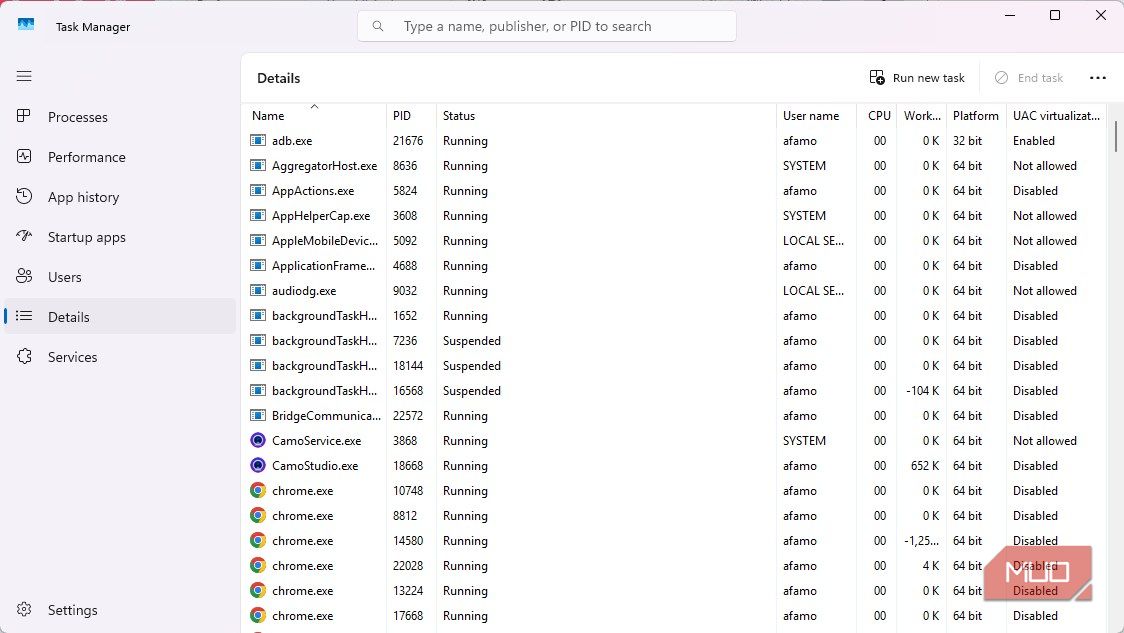
Task: Click the adb.exe process icon
Action: [x=258, y=141]
